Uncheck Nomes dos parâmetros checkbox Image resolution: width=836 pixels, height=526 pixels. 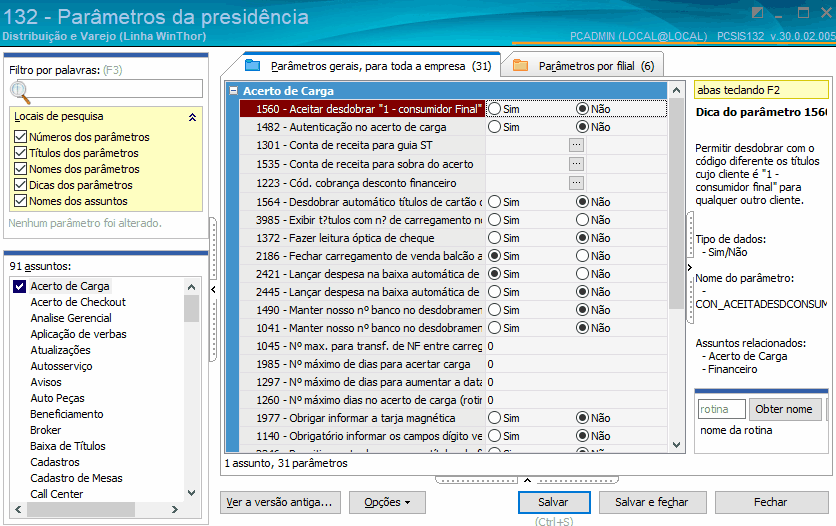(20, 168)
